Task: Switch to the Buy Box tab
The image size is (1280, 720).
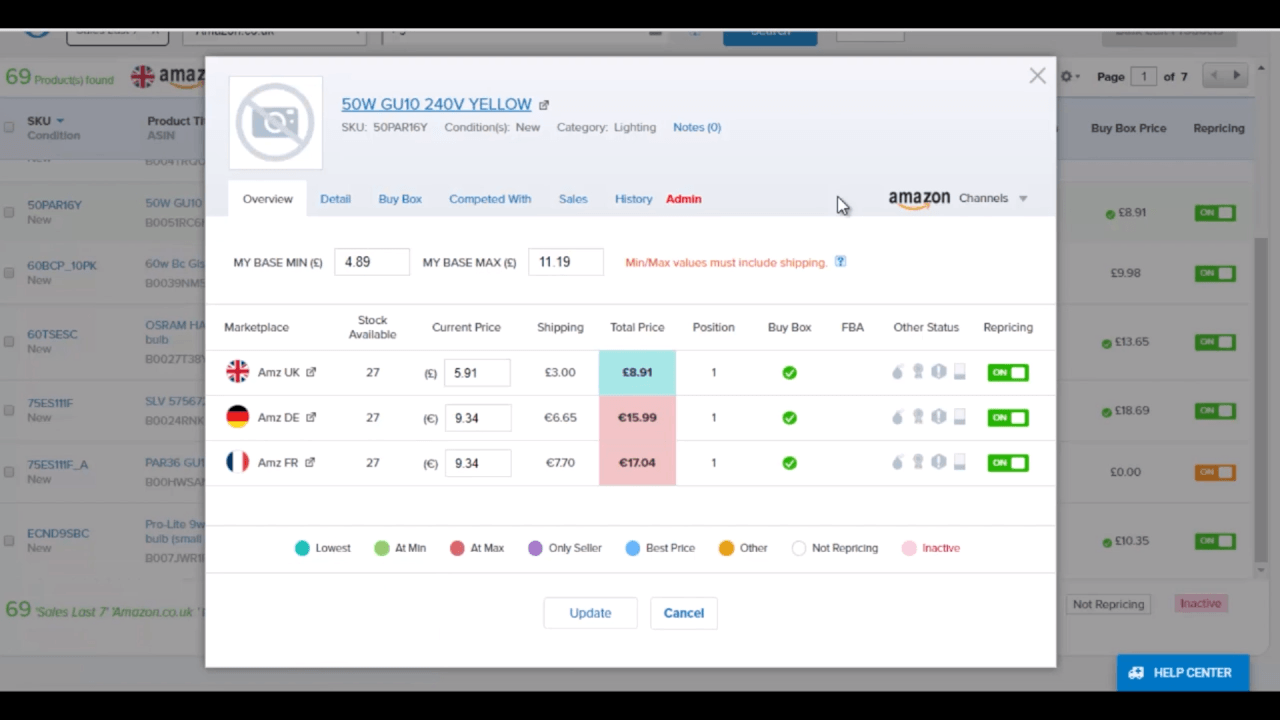Action: (x=400, y=199)
